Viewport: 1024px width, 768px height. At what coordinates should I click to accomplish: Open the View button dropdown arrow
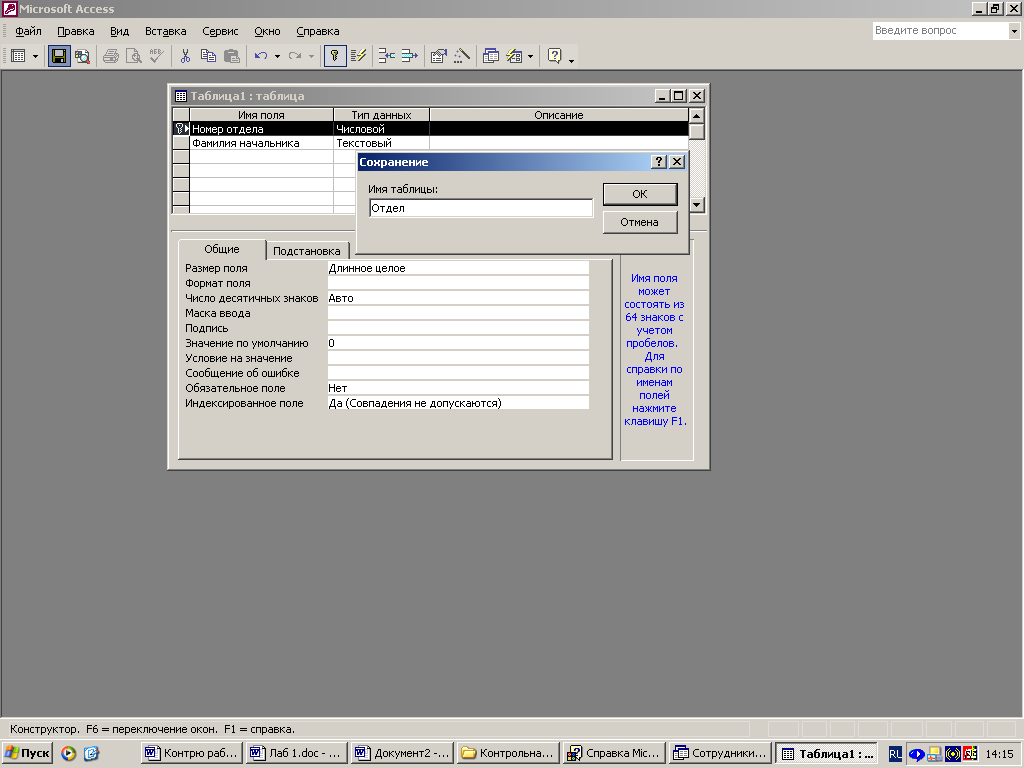coord(35,57)
